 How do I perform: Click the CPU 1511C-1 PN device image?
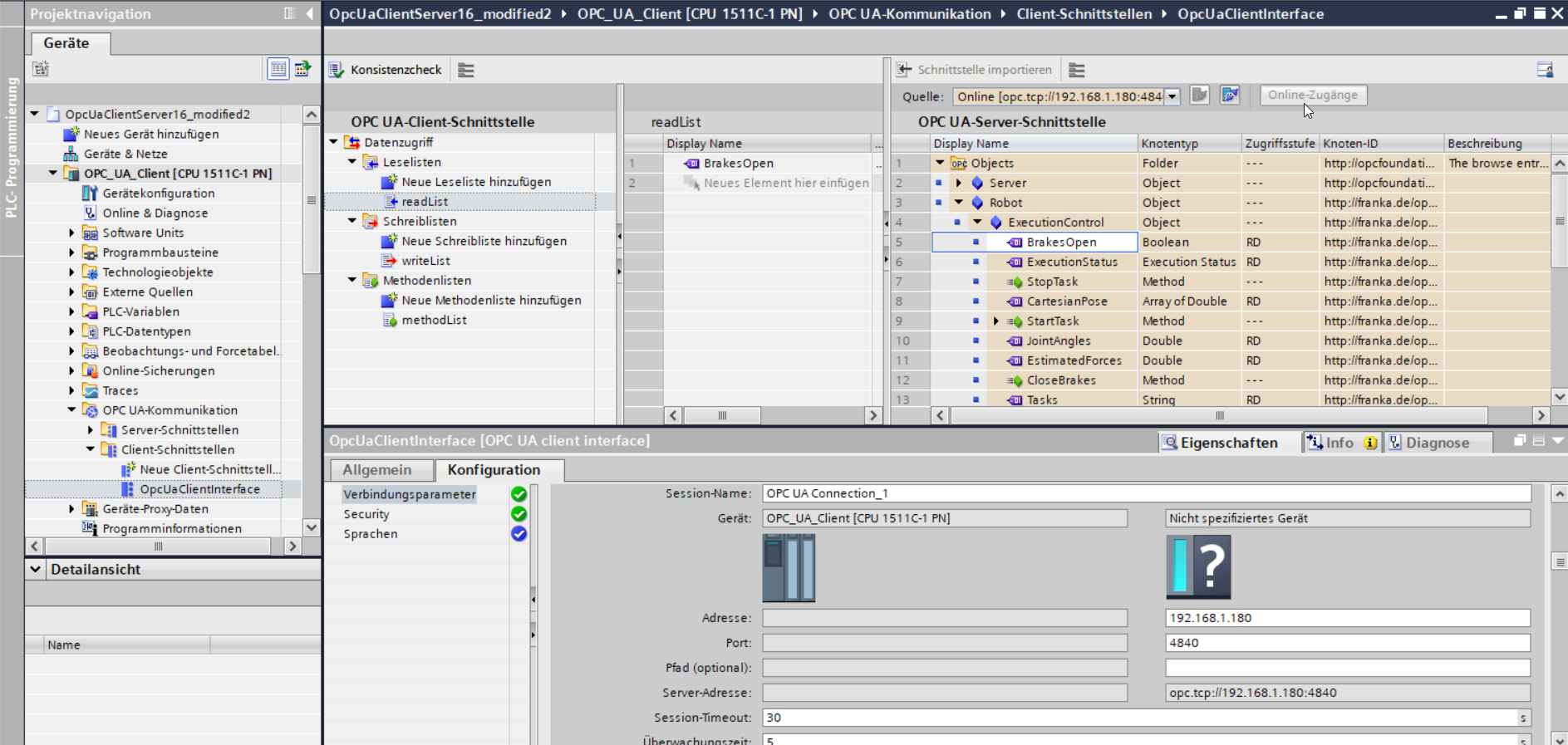pos(789,567)
